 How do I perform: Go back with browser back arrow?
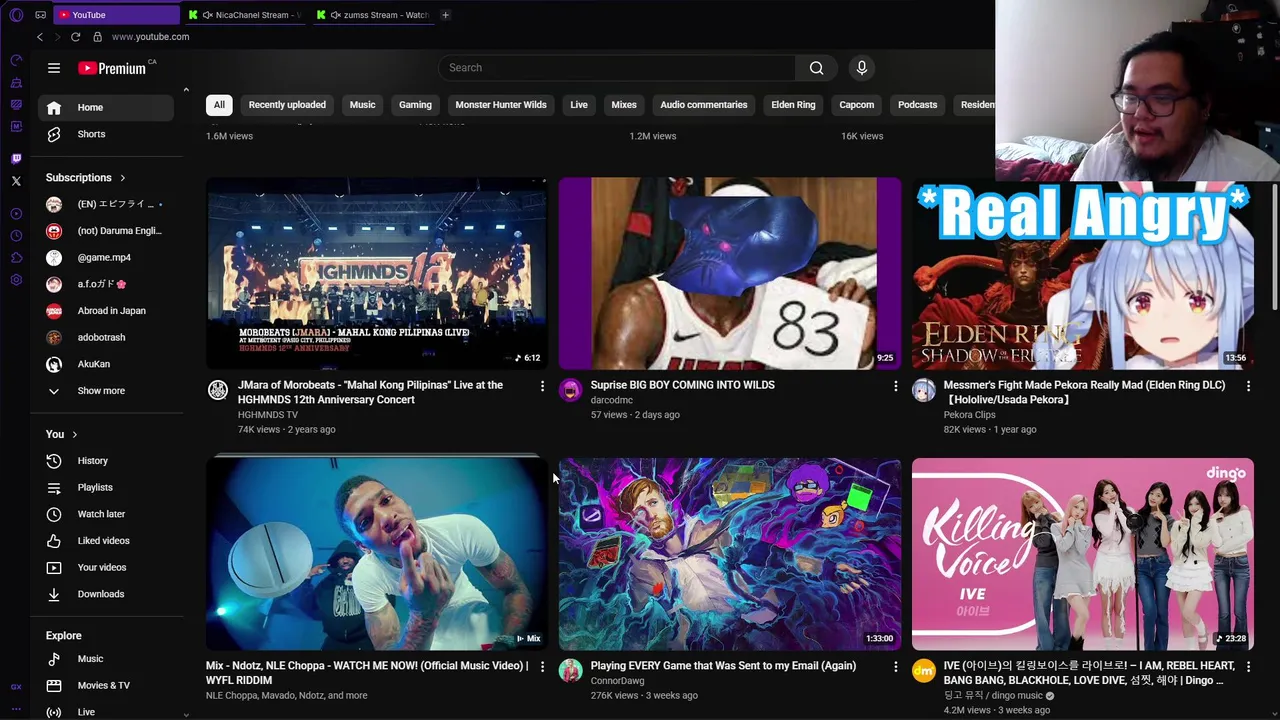click(40, 37)
